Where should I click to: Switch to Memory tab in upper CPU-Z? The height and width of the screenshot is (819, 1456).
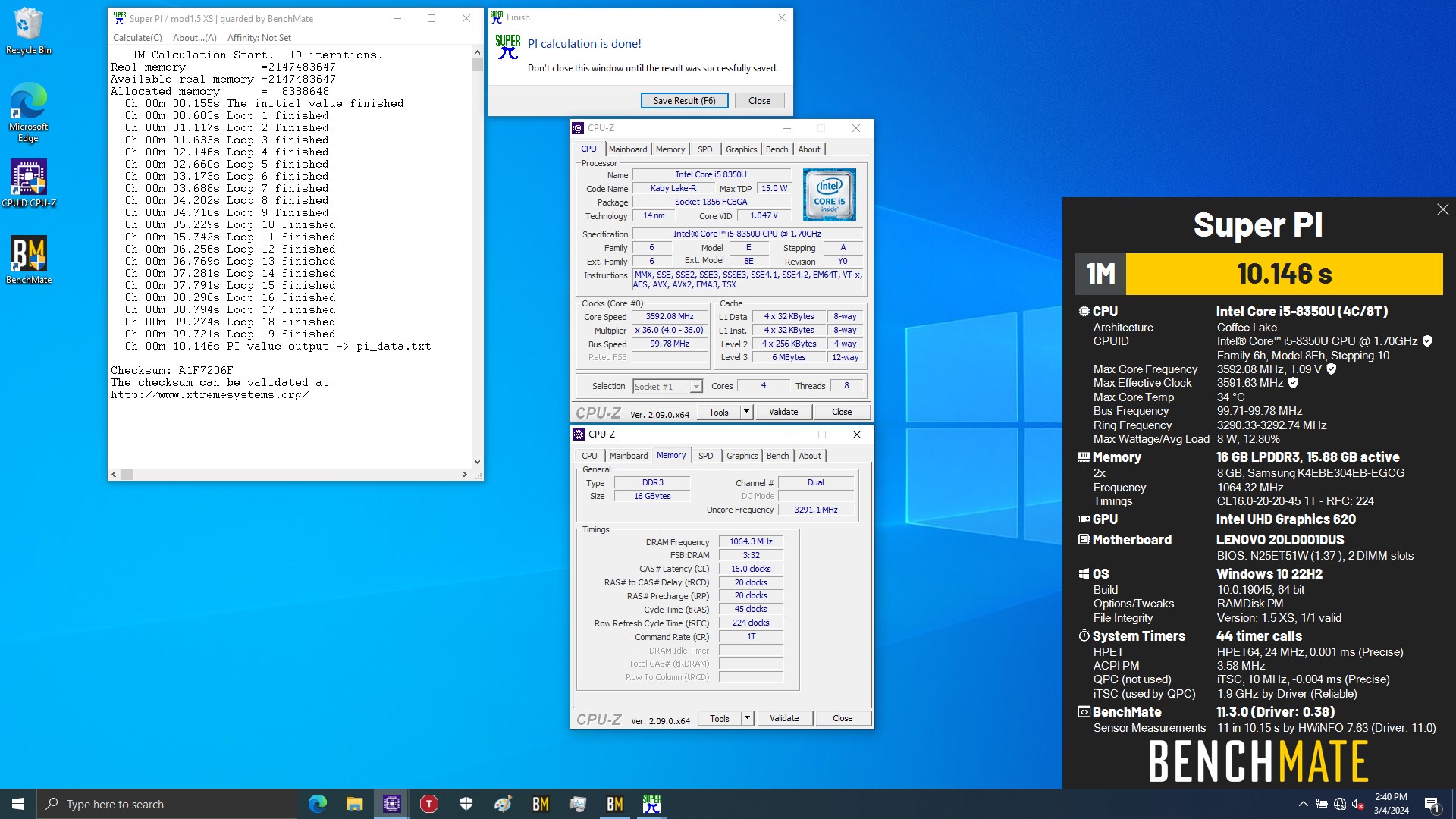coord(670,149)
